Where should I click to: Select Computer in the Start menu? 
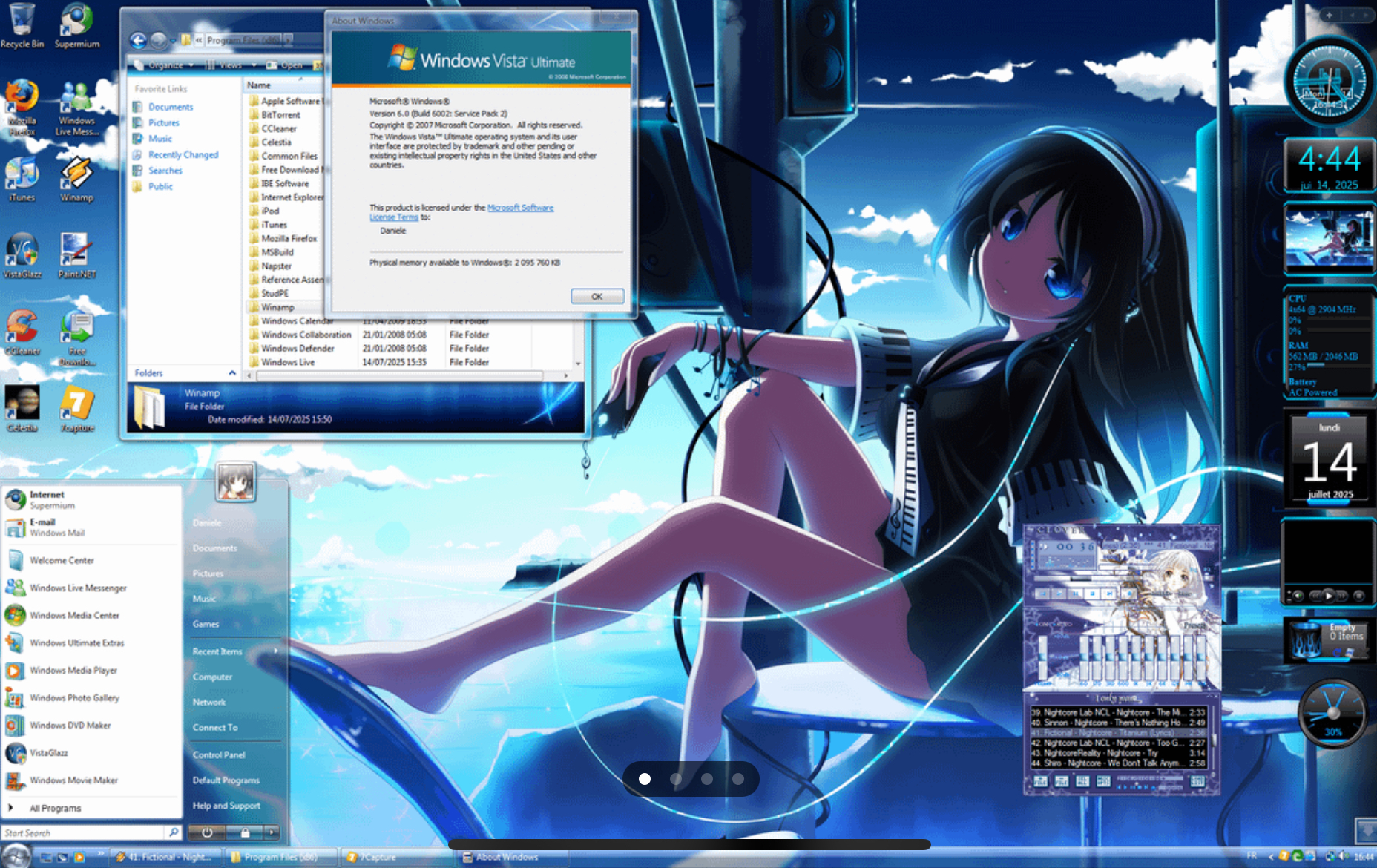click(x=212, y=677)
